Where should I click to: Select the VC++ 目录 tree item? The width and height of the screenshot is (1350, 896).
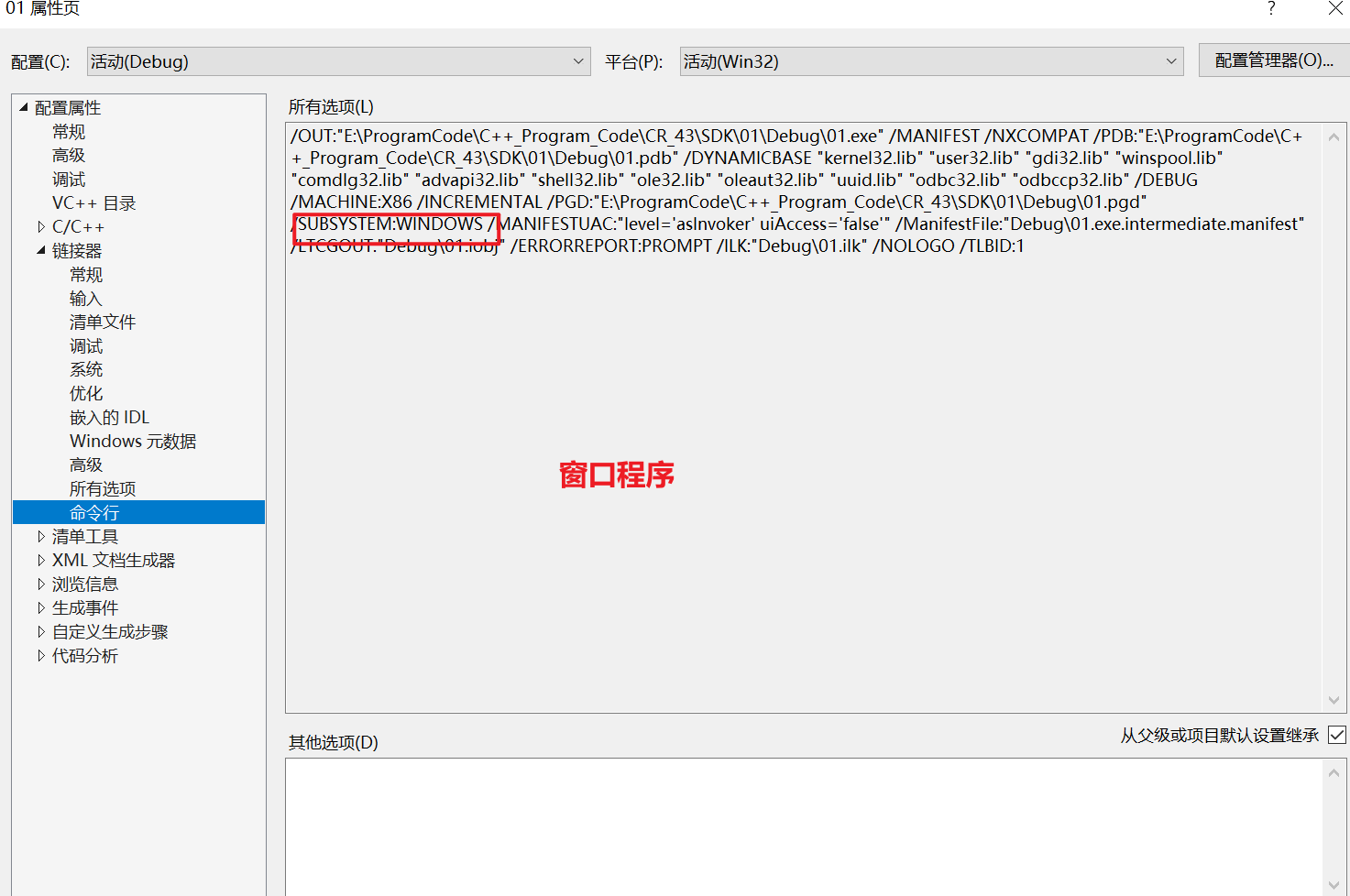(x=93, y=202)
